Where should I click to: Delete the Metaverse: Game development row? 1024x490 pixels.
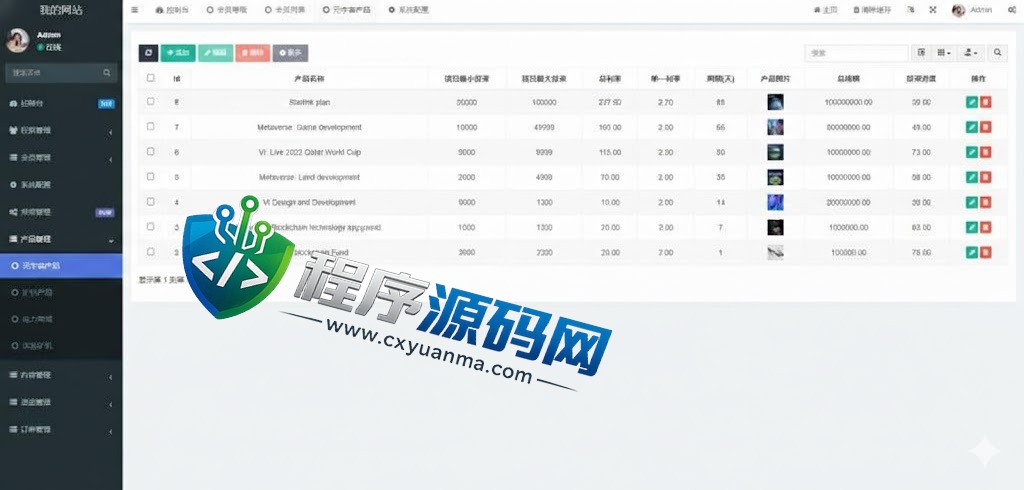(985, 127)
